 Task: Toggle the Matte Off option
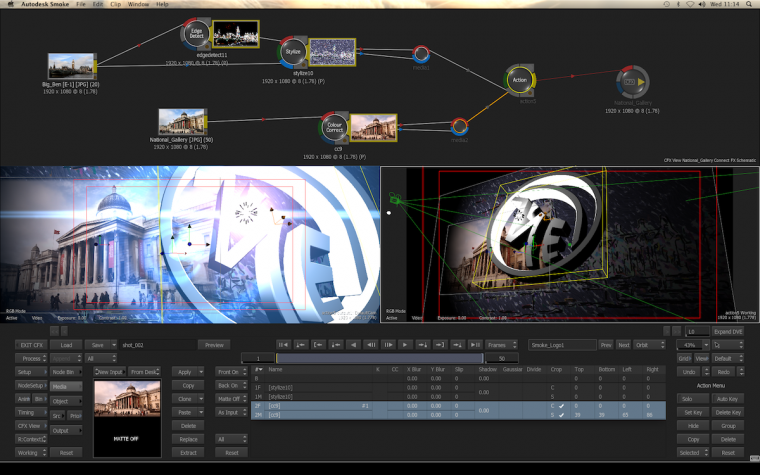click(231, 399)
